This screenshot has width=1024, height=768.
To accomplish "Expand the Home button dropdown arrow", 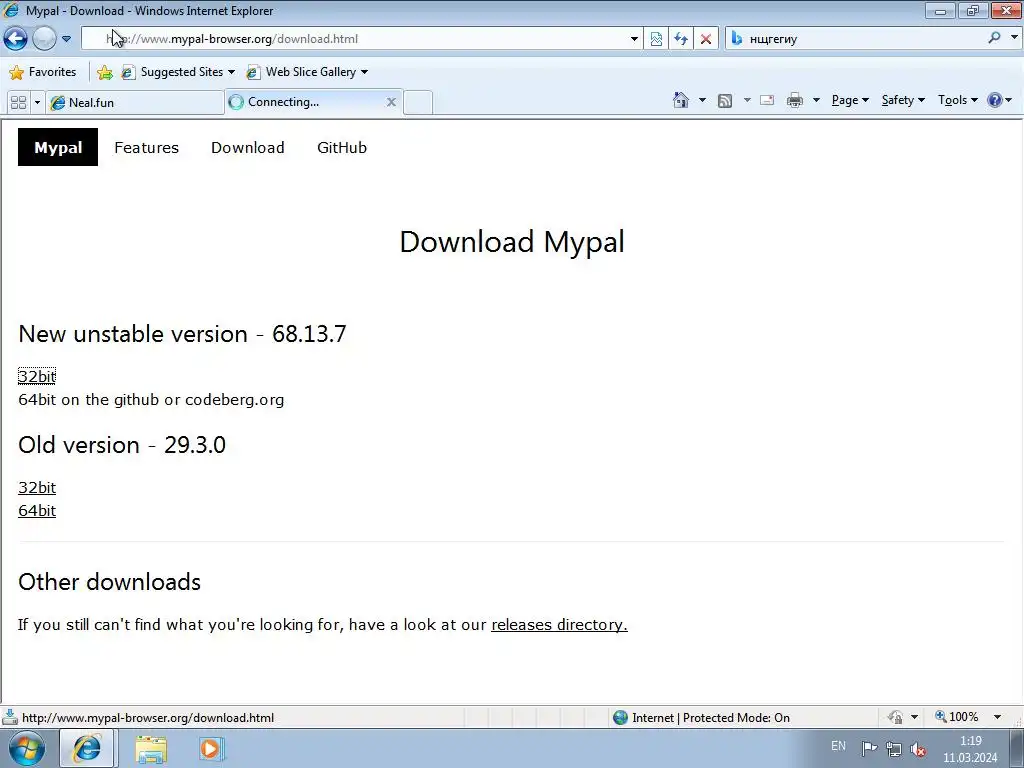I will click(702, 100).
